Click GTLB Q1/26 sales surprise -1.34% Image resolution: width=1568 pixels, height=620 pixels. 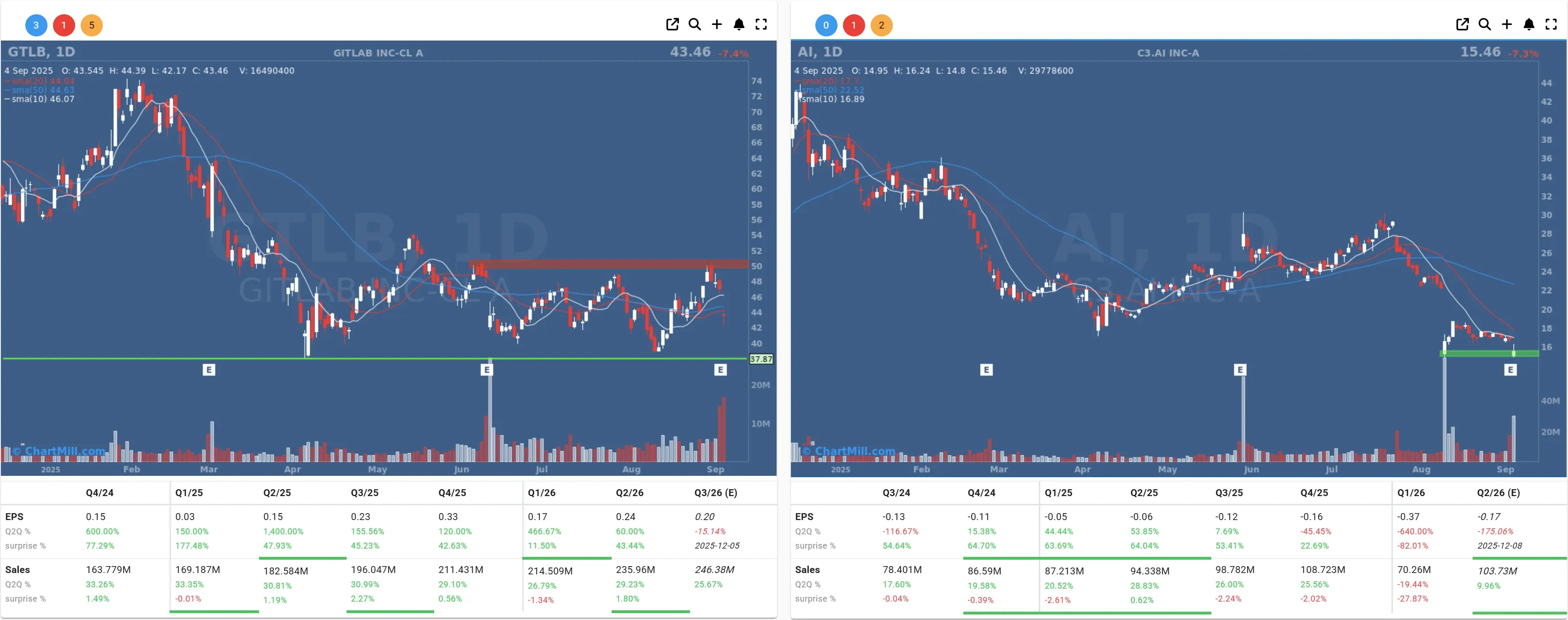pos(541,600)
